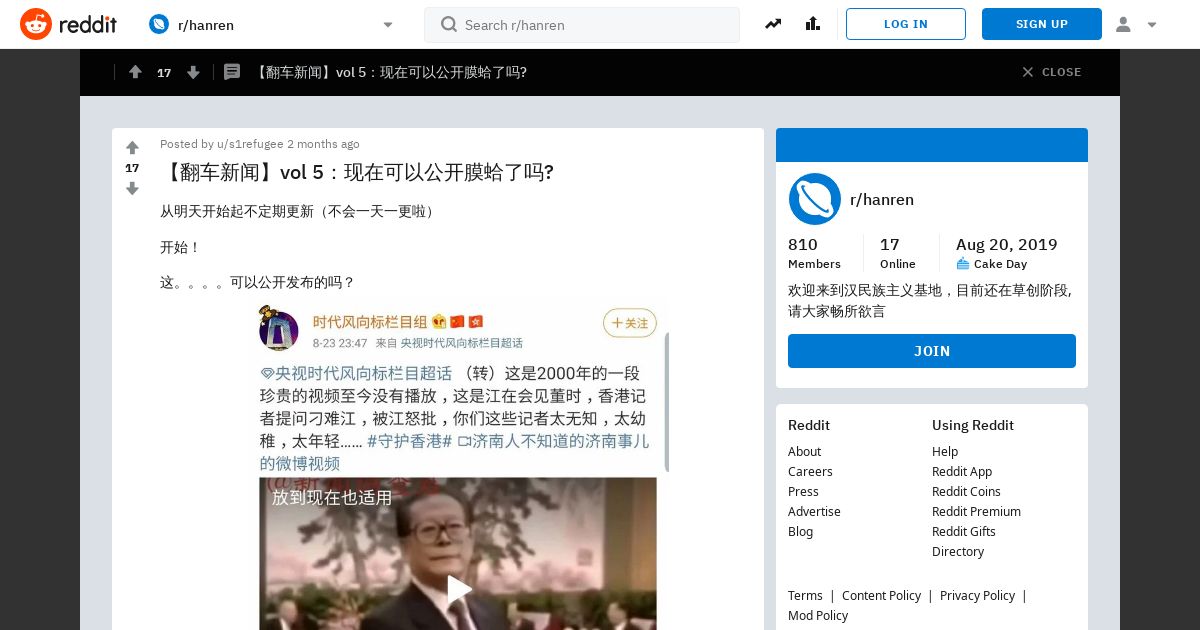Open the Directory footer link

click(958, 552)
